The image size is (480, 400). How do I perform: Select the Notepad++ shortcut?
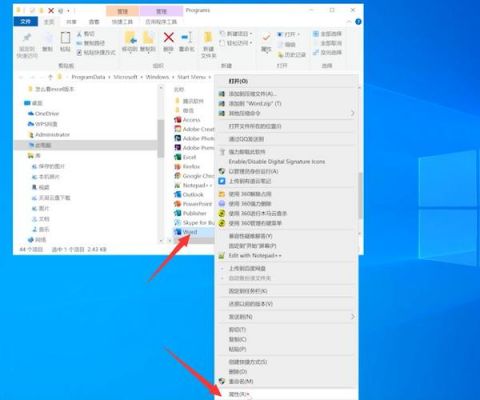coord(193,185)
